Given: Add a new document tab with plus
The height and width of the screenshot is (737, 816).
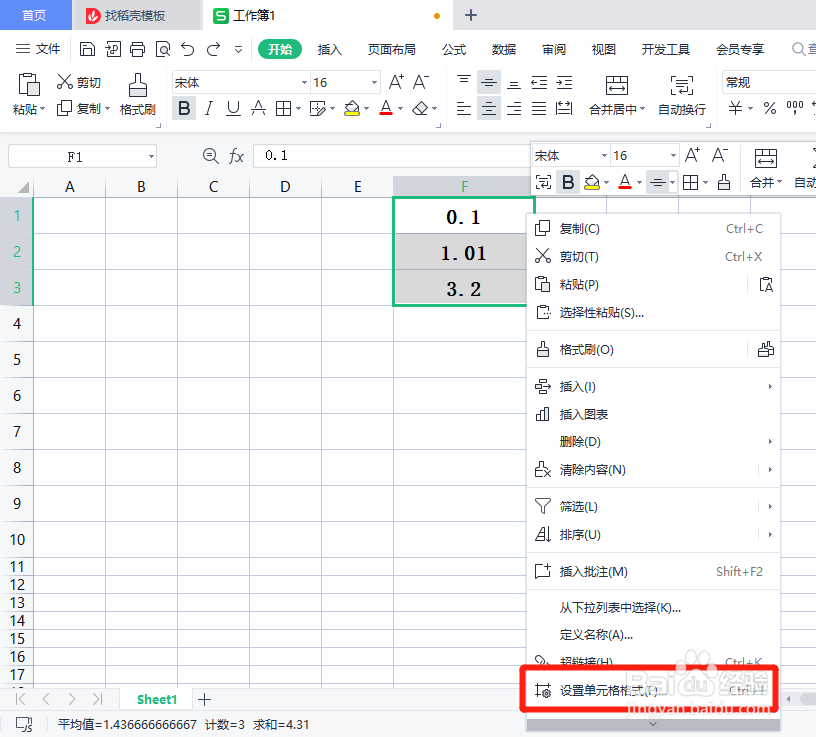Looking at the screenshot, I should click(x=470, y=16).
